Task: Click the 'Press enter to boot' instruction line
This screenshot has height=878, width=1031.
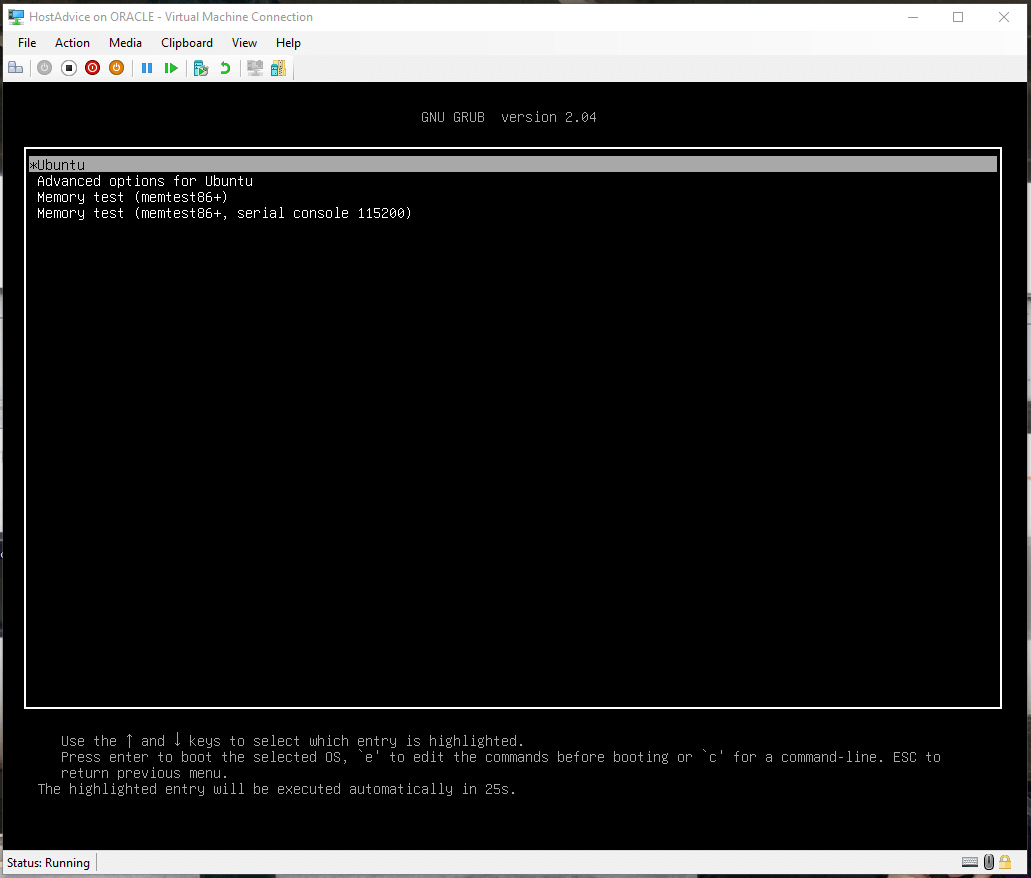Action: pos(500,757)
